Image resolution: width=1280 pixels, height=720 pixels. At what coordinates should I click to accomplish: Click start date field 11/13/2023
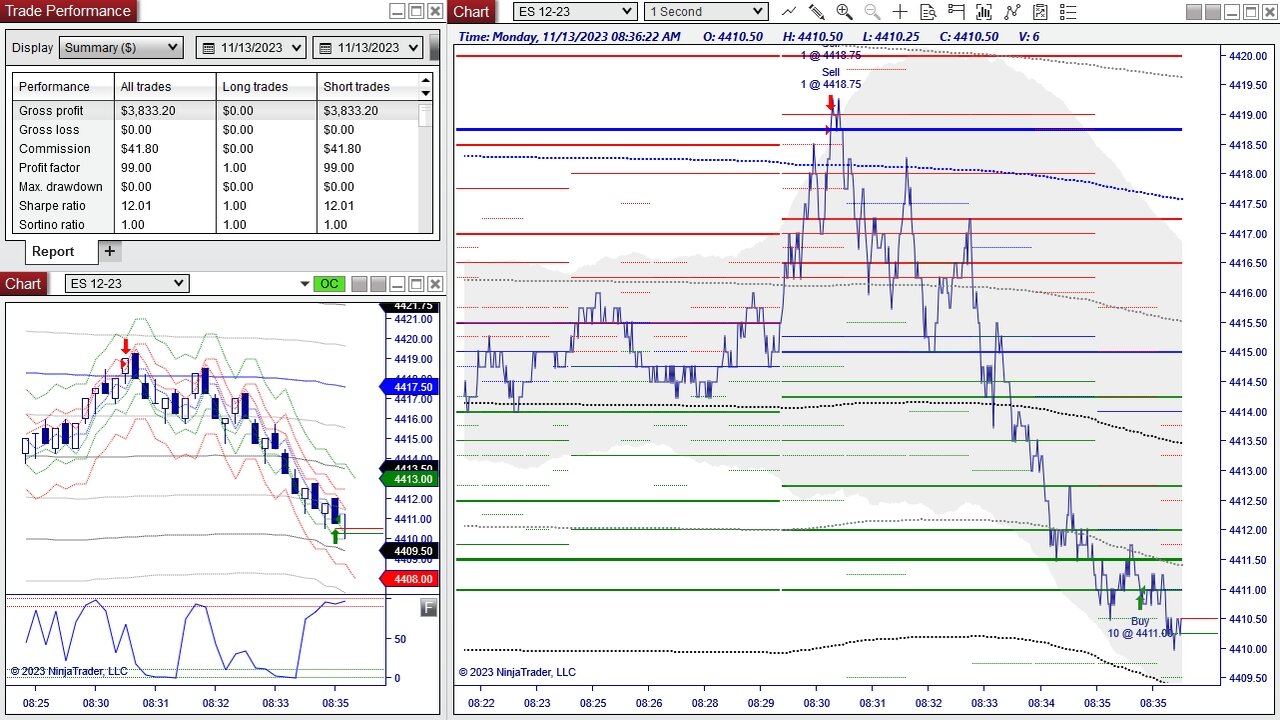click(252, 48)
